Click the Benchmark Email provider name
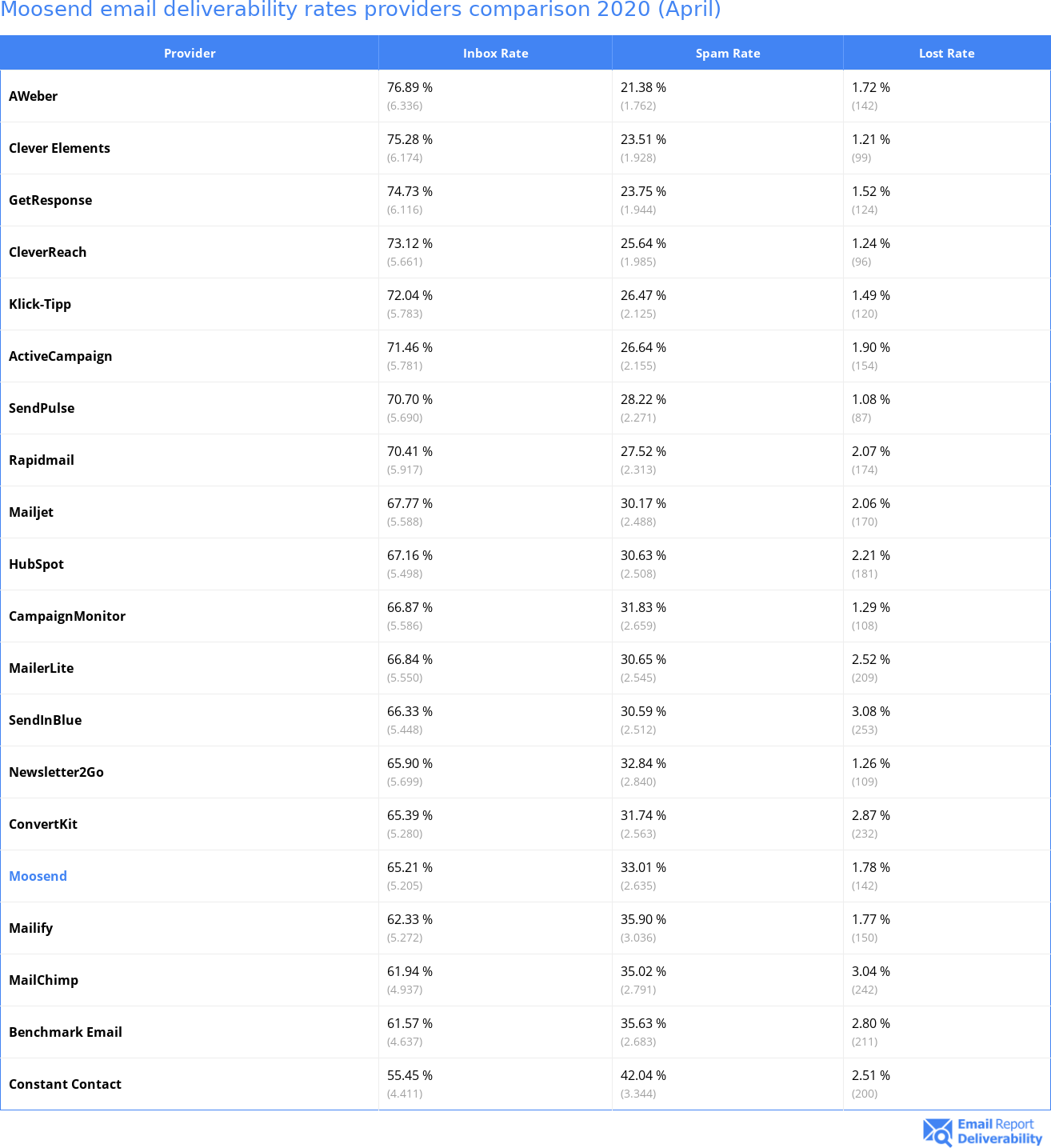 point(66,1032)
